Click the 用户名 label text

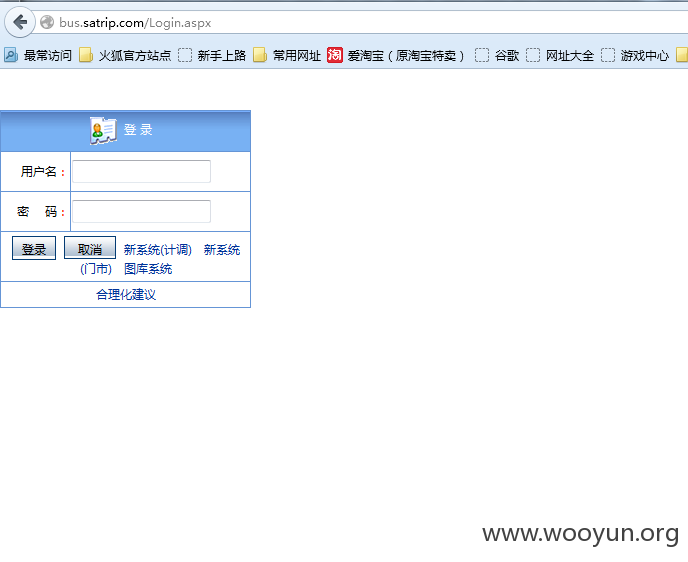tap(39, 172)
